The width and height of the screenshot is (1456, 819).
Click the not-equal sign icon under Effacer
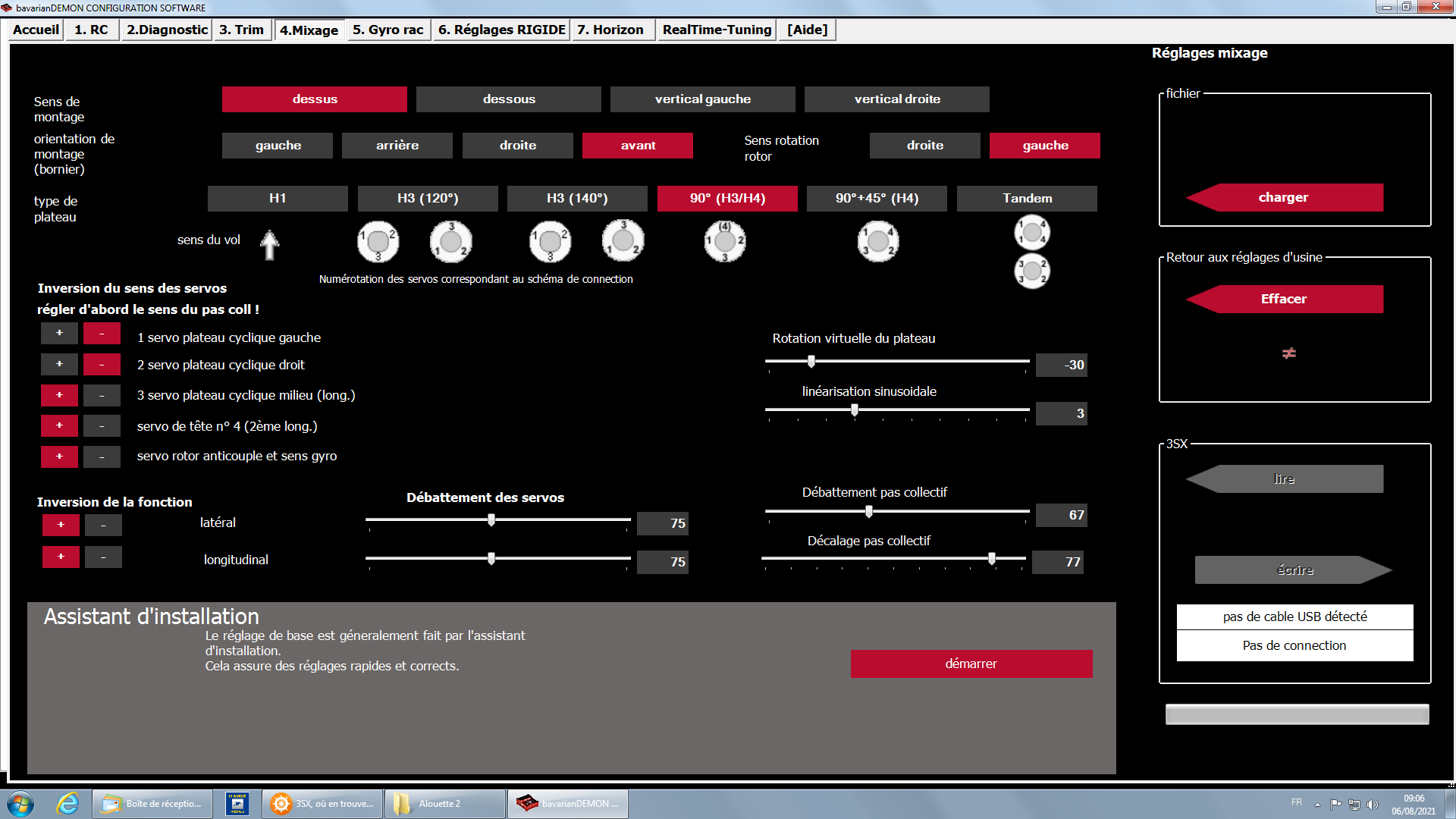coord(1288,353)
